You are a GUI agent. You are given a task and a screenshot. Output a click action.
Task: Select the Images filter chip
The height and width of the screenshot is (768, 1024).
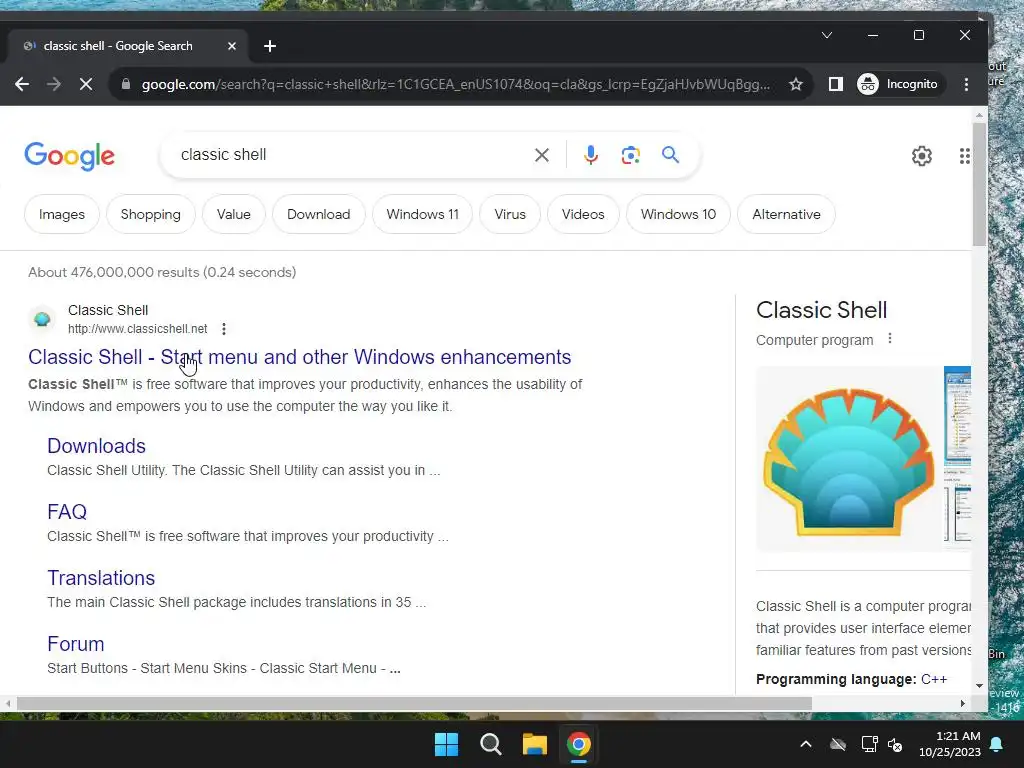61,214
